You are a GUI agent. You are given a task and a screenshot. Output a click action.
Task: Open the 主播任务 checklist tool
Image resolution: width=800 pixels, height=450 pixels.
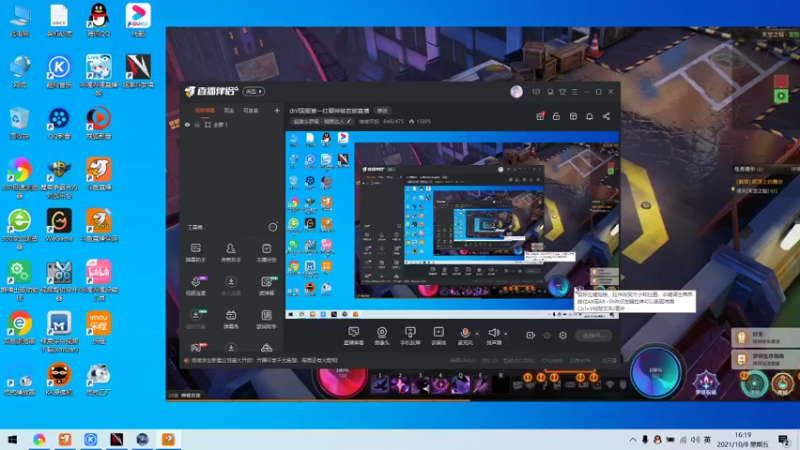click(266, 252)
